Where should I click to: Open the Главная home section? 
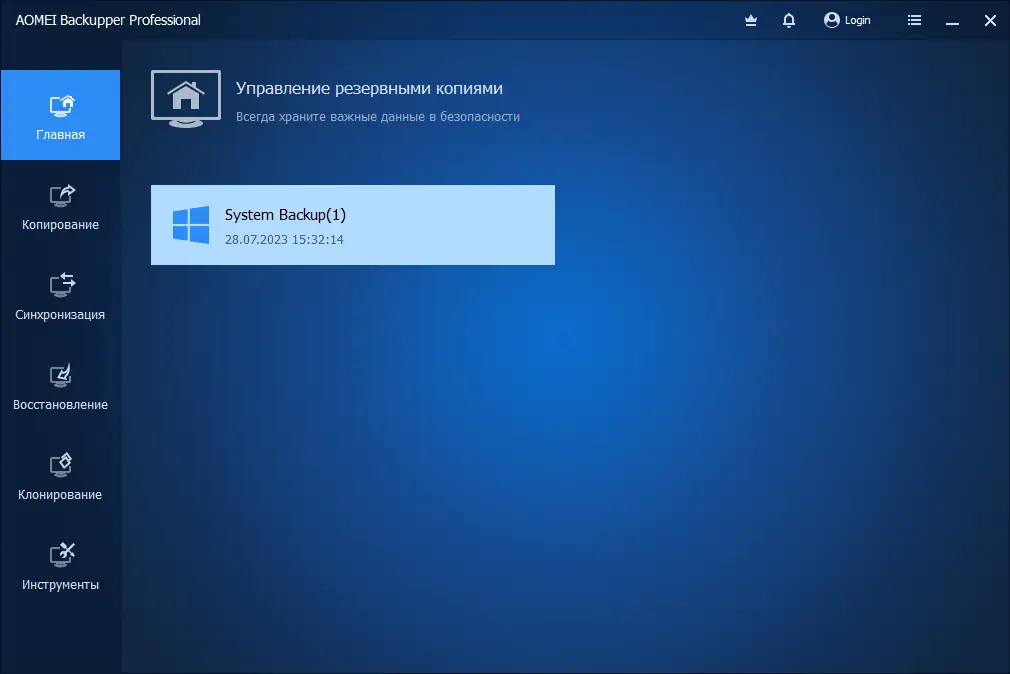point(61,115)
